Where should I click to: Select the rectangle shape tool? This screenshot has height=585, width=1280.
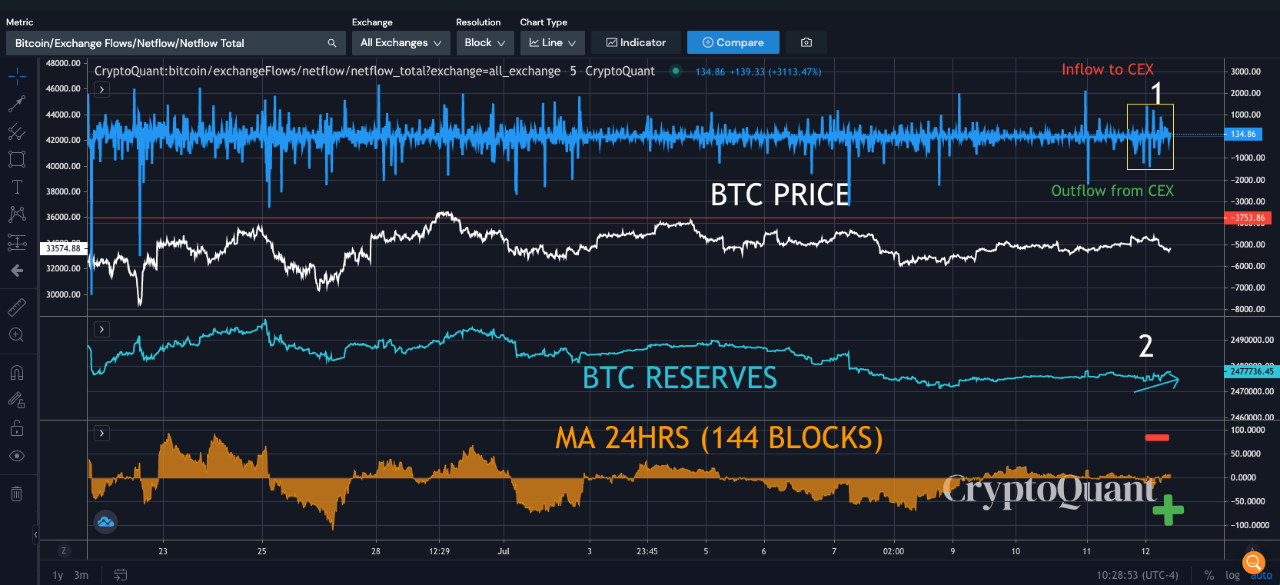pyautogui.click(x=16, y=158)
